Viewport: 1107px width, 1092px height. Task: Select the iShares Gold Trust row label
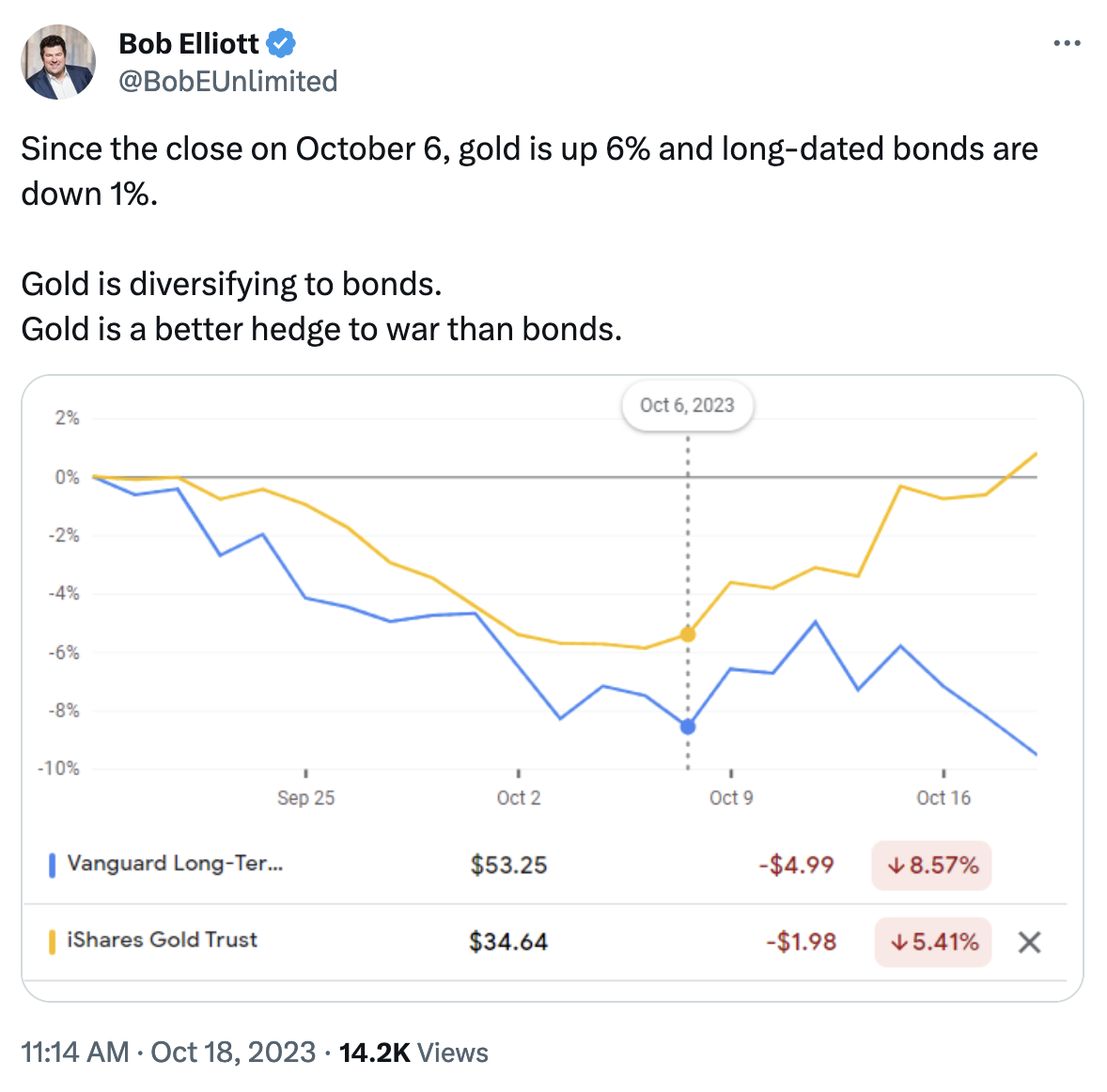[x=162, y=940]
